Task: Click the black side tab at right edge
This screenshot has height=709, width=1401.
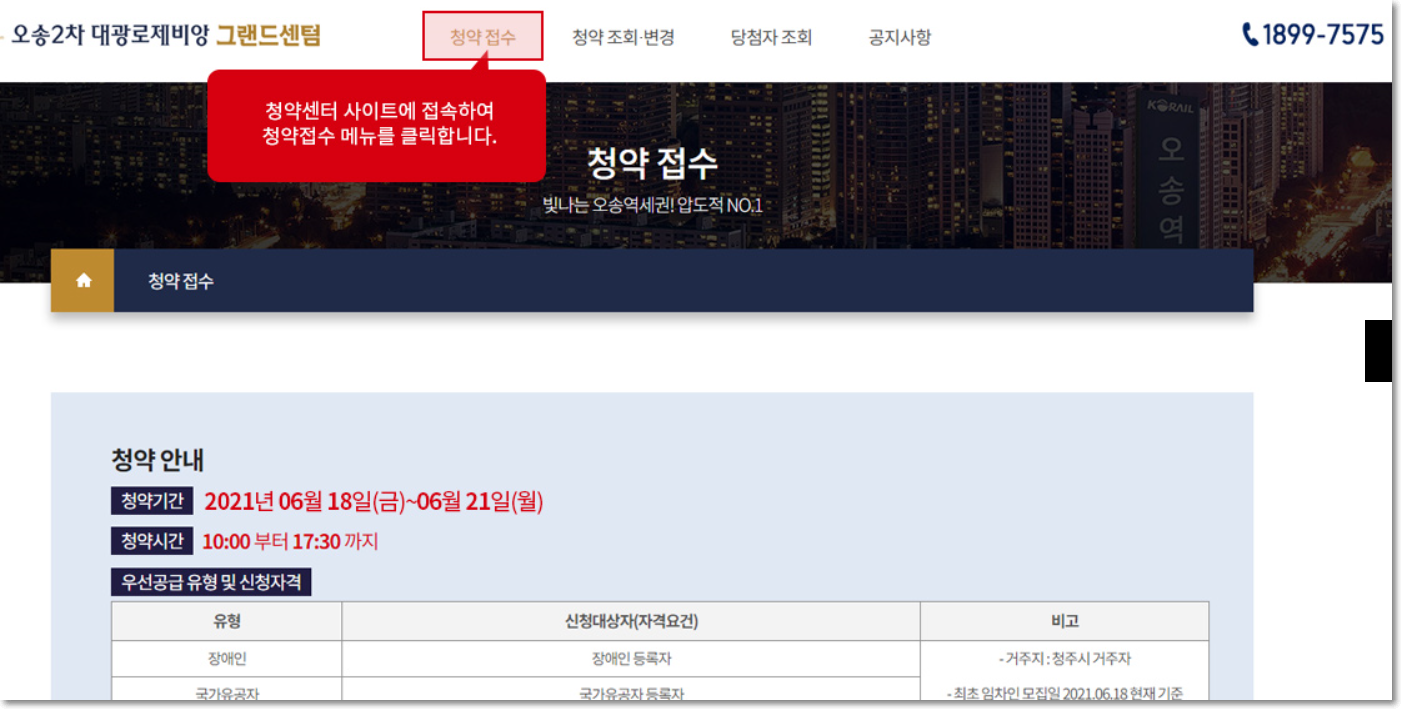Action: click(1378, 351)
